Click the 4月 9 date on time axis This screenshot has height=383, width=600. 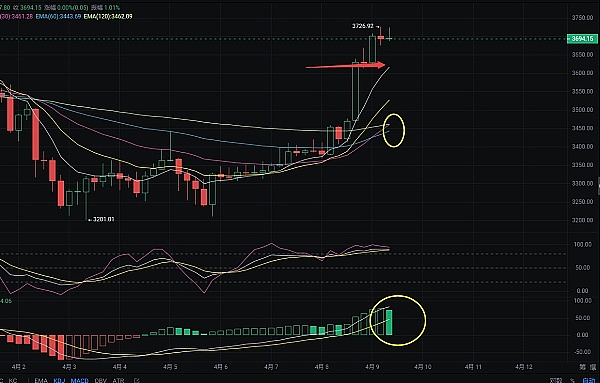tap(372, 367)
